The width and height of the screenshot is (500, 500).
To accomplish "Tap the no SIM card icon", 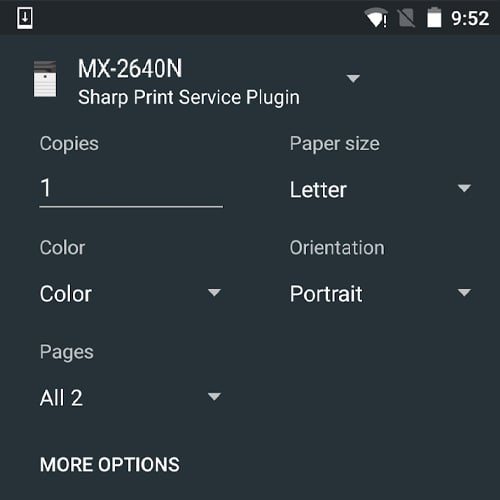I will point(406,18).
